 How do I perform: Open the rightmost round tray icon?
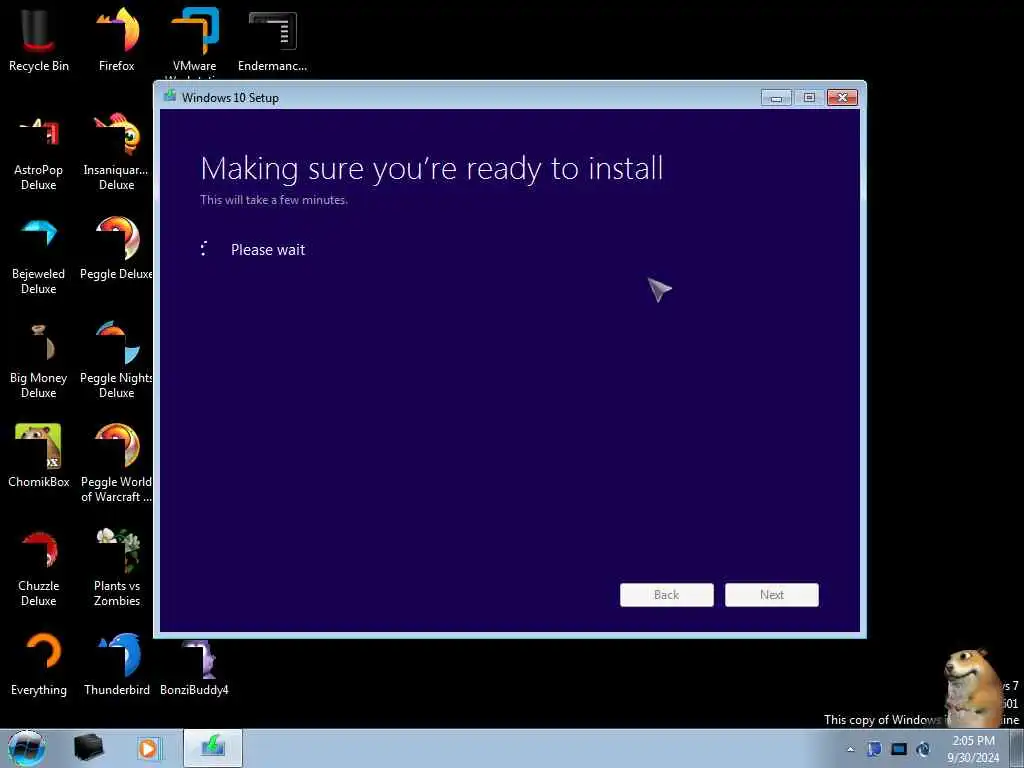tap(923, 749)
